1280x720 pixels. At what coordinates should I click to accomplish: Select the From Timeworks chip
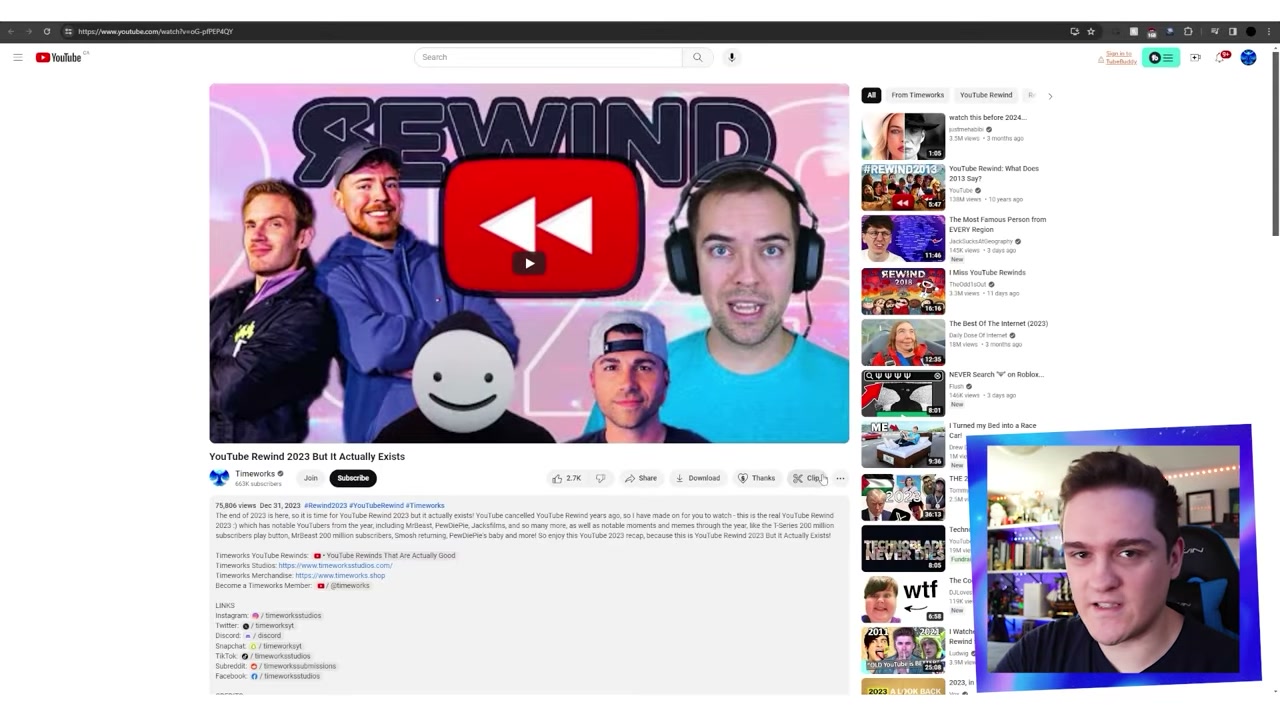pos(918,95)
